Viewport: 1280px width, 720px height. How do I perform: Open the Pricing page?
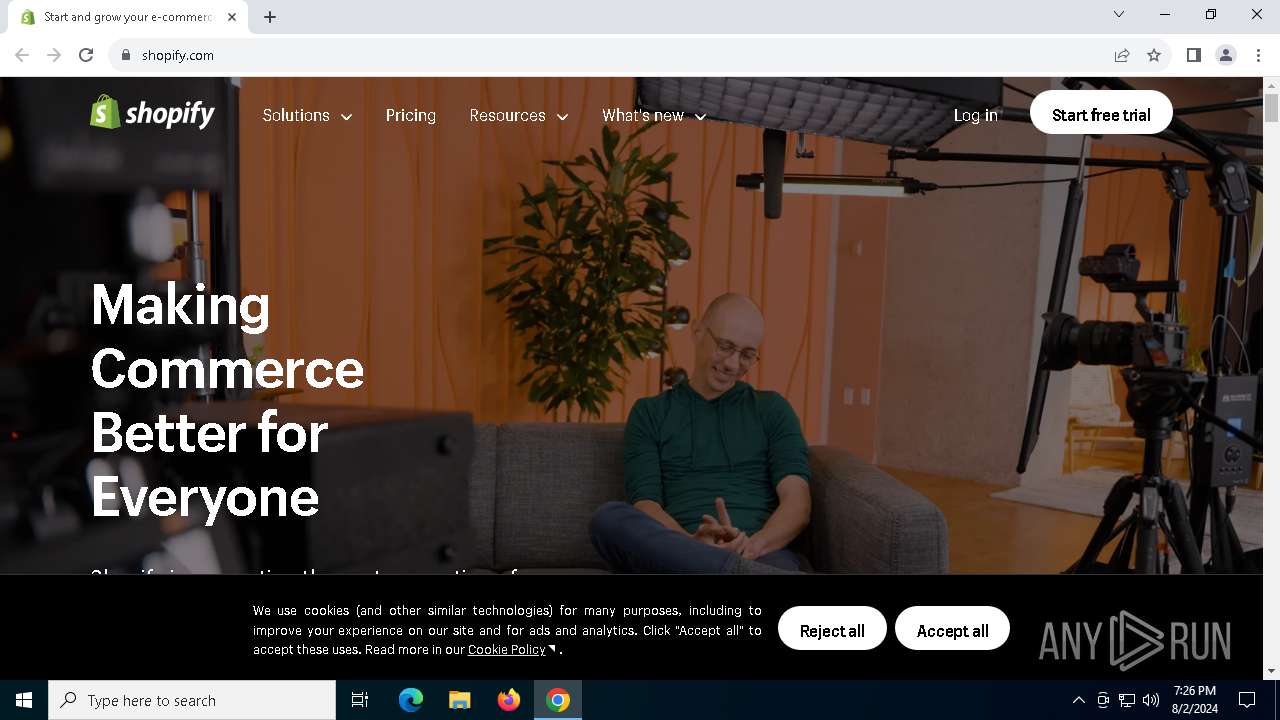tap(411, 116)
